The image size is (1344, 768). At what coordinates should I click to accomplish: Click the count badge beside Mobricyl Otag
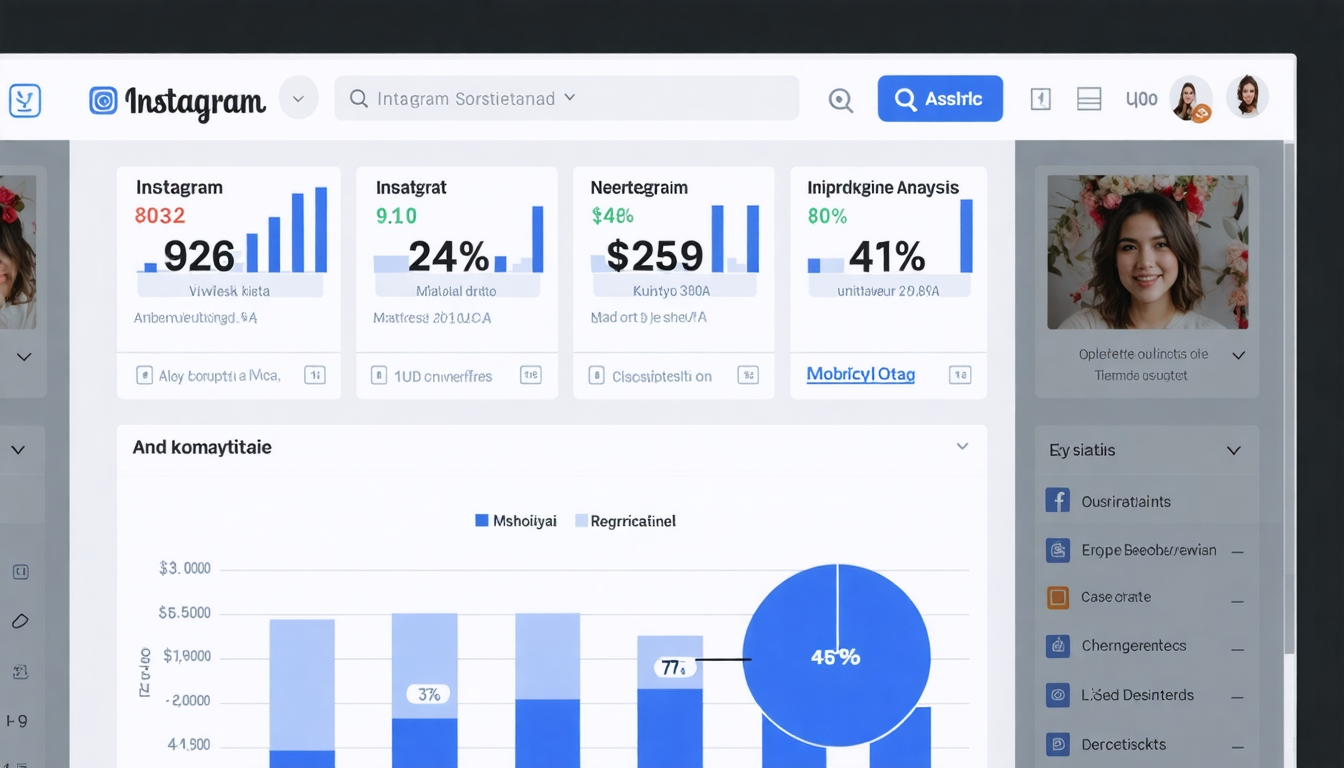960,376
